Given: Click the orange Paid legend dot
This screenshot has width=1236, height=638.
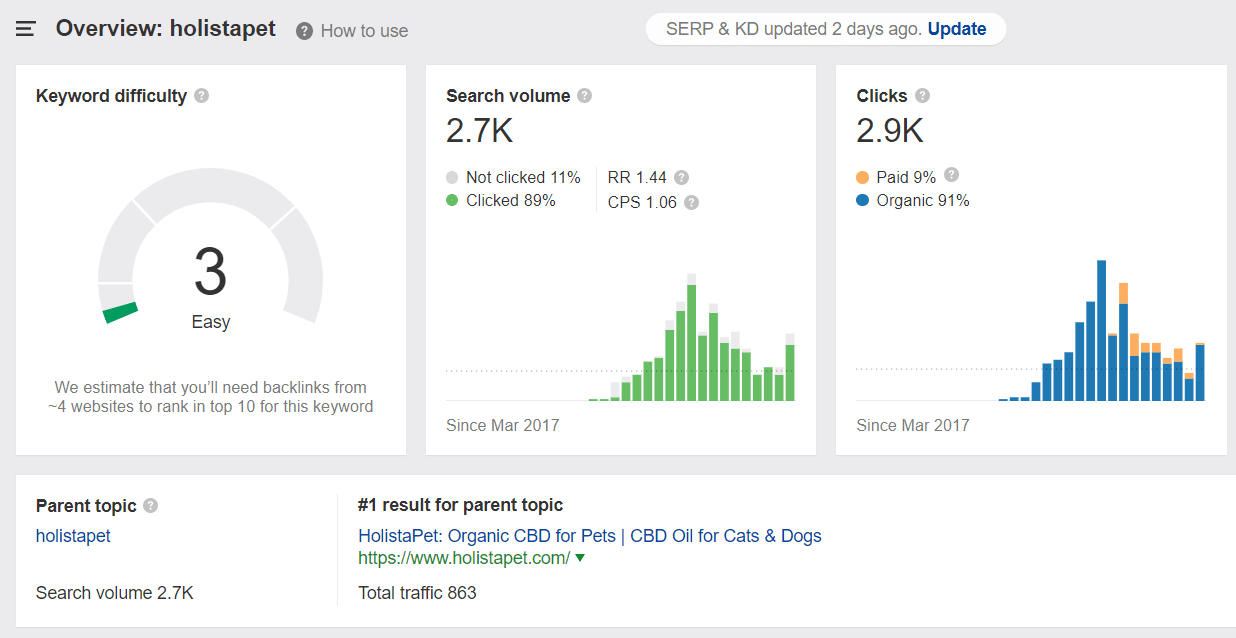Looking at the screenshot, I should [x=863, y=177].
